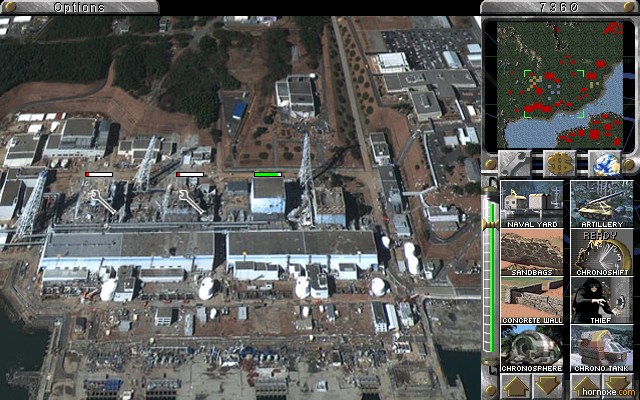Toggle the world map view button
This screenshot has height=400, width=640.
click(x=603, y=163)
